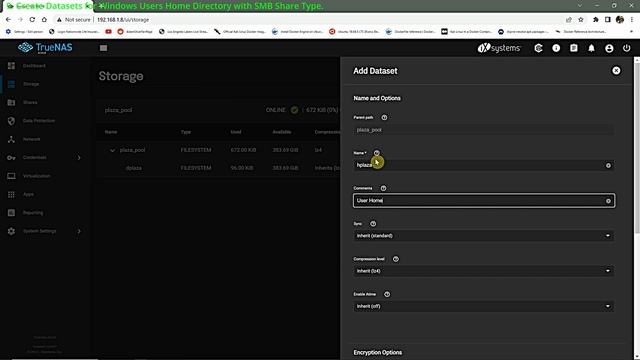Show help for Parent path

click(384, 118)
